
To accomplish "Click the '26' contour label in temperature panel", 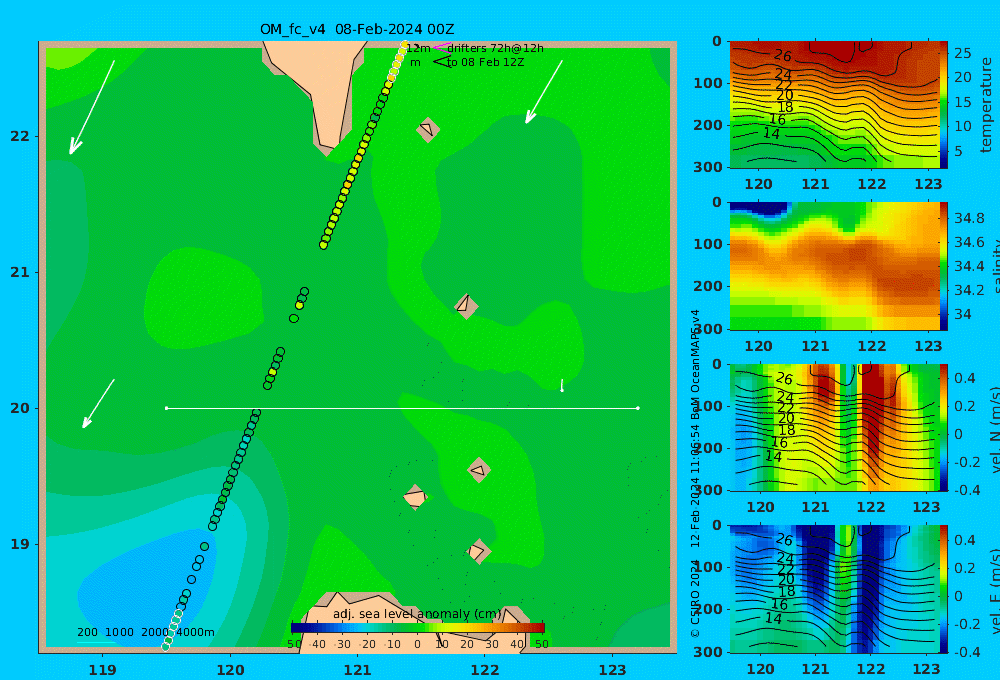I will pos(783,55).
